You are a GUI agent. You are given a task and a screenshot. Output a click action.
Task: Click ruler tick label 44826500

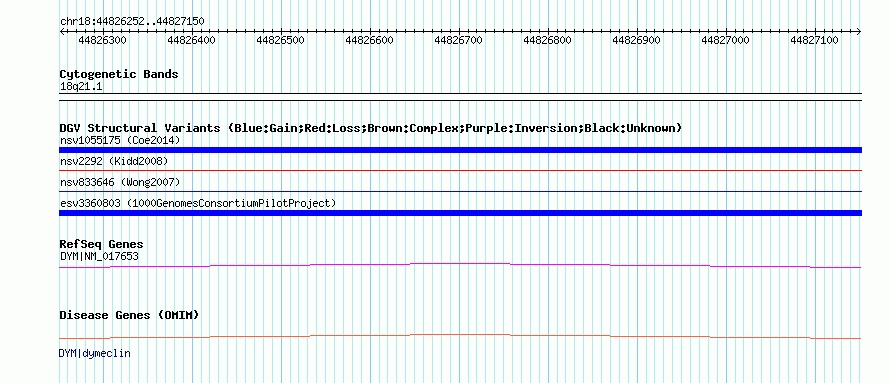pyautogui.click(x=280, y=40)
